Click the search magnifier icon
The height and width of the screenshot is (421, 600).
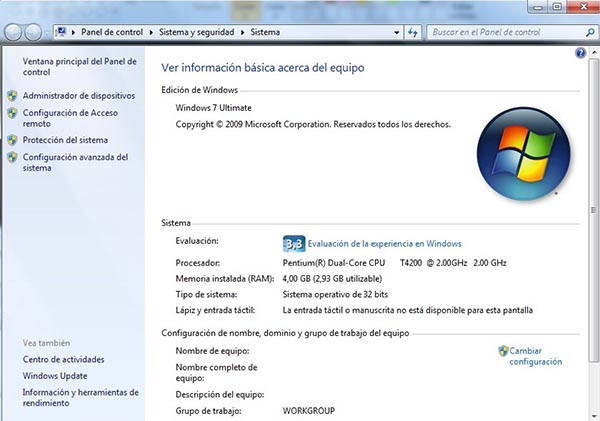[590, 33]
